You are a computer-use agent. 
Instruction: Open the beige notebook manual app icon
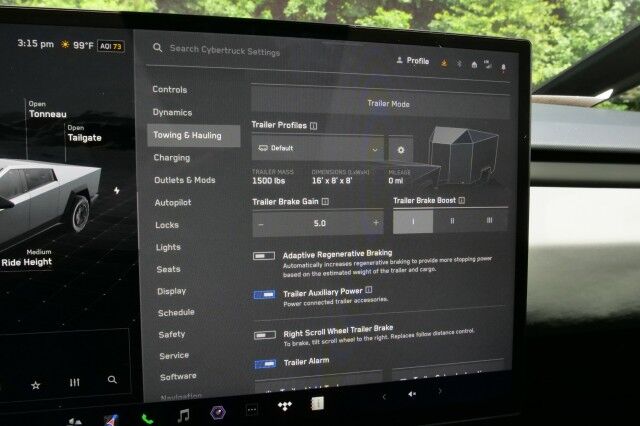(x=318, y=404)
